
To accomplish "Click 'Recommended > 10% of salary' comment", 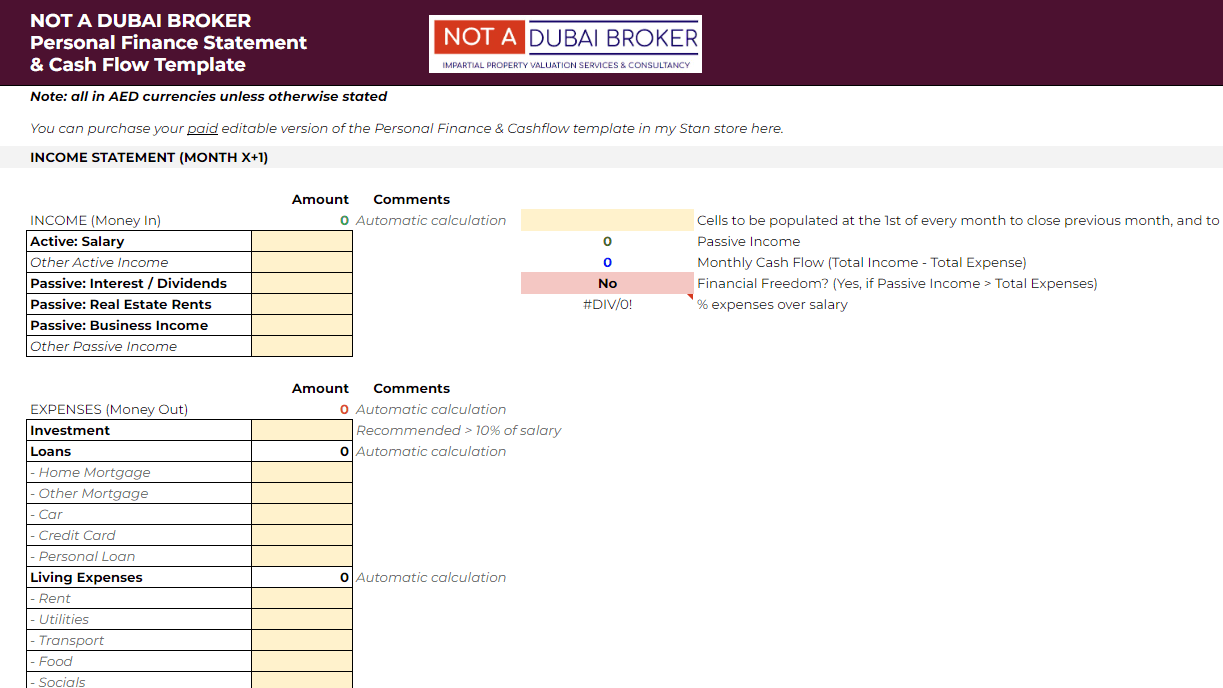I will point(458,430).
